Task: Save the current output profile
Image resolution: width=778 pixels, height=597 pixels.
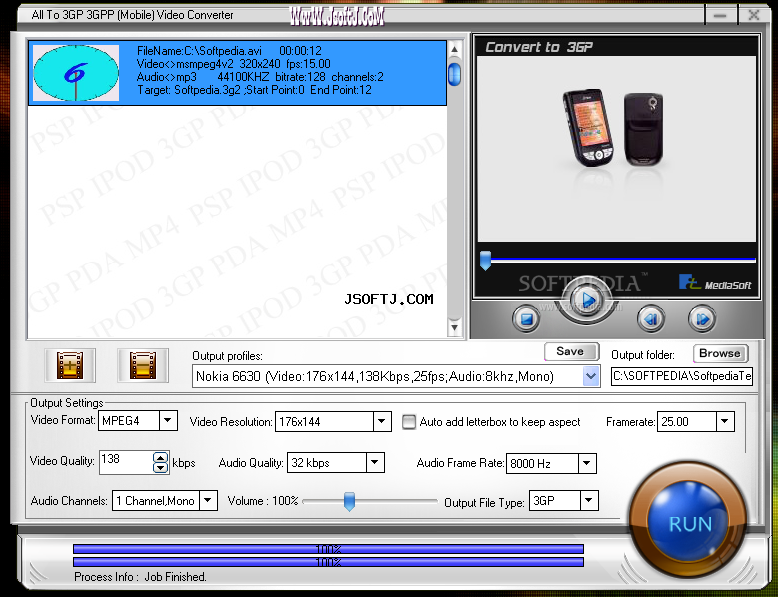Action: pos(572,351)
